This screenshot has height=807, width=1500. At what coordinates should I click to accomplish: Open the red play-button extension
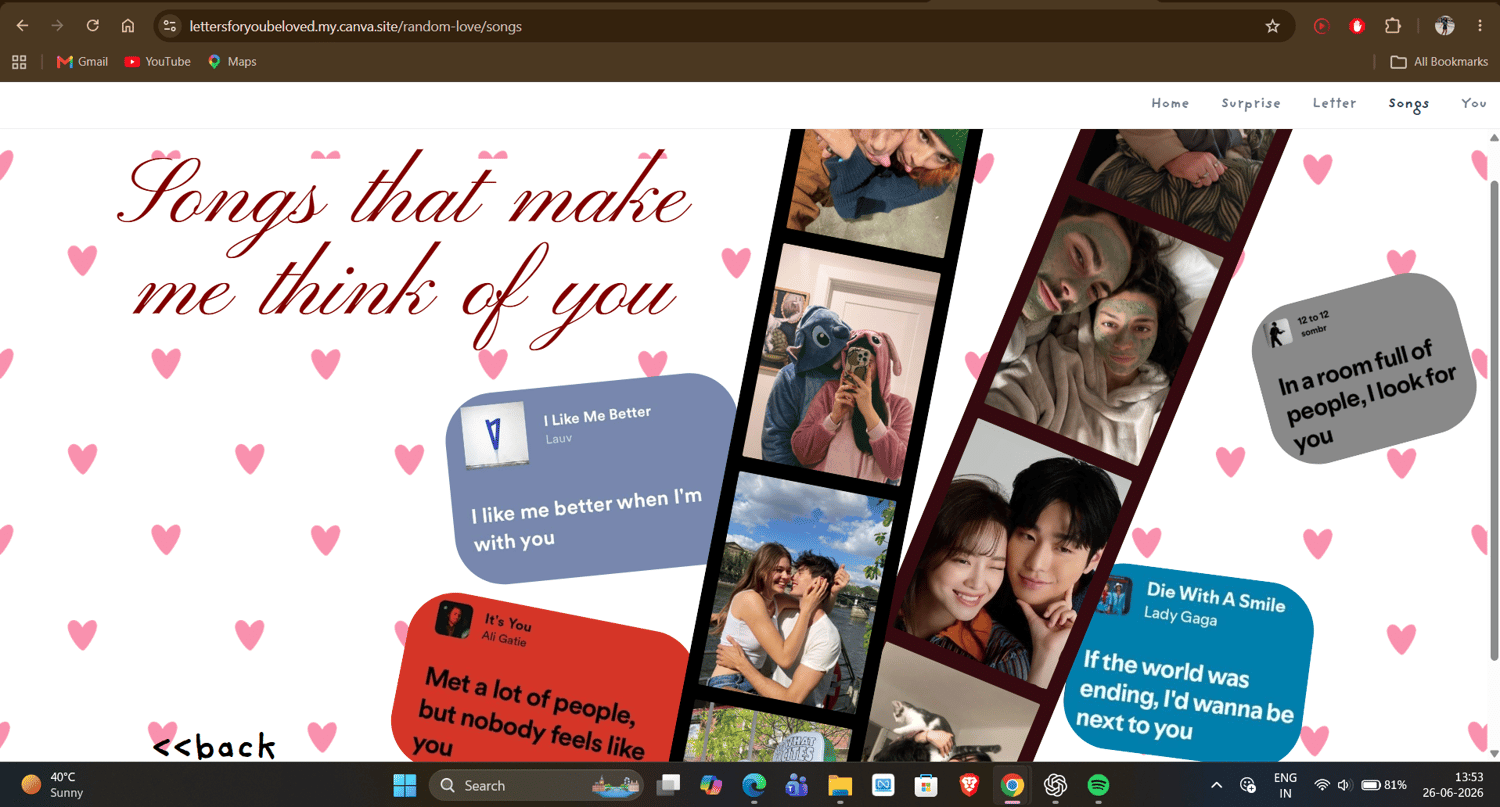[x=1321, y=26]
